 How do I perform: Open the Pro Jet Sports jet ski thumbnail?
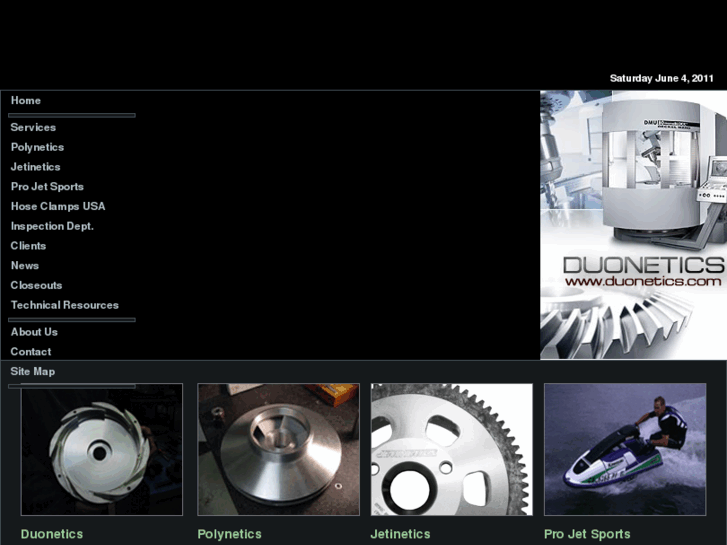[625, 449]
